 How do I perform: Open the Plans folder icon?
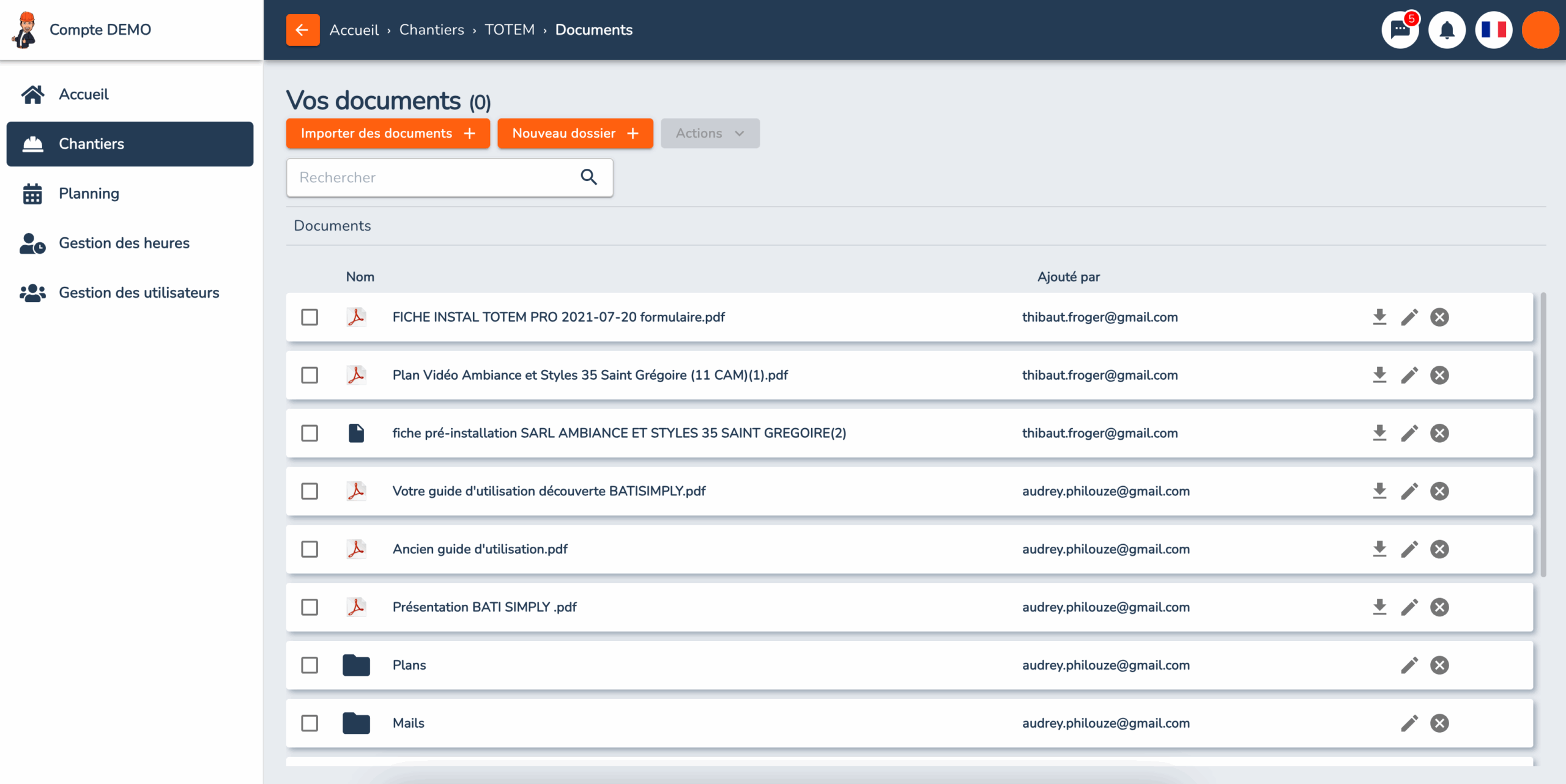(356, 665)
